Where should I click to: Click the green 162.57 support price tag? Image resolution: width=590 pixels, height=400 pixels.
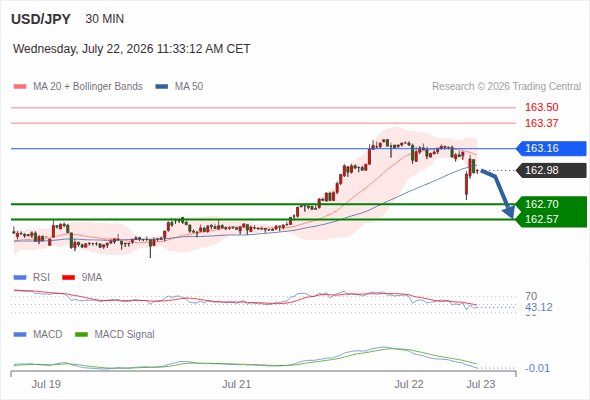point(551,219)
